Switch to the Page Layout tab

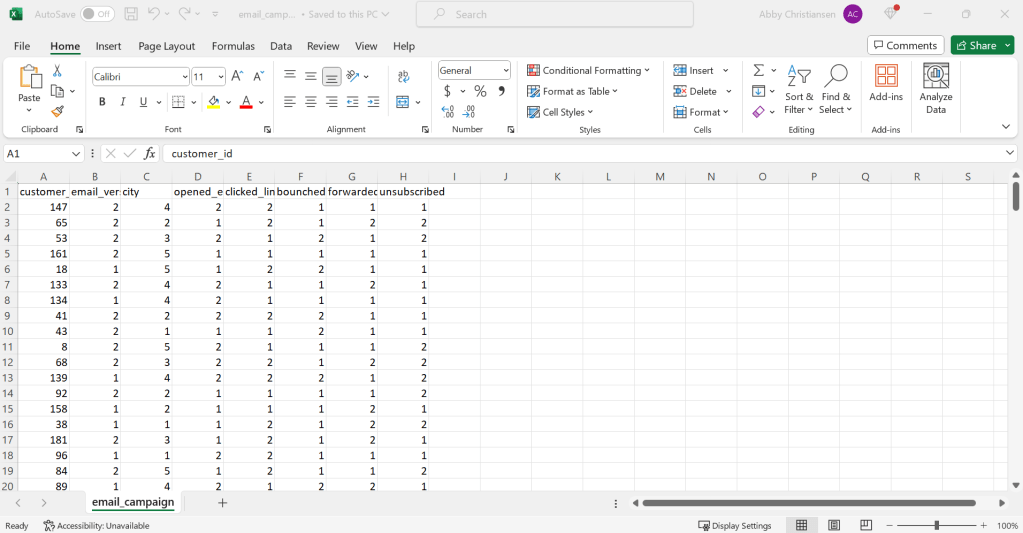coord(167,46)
